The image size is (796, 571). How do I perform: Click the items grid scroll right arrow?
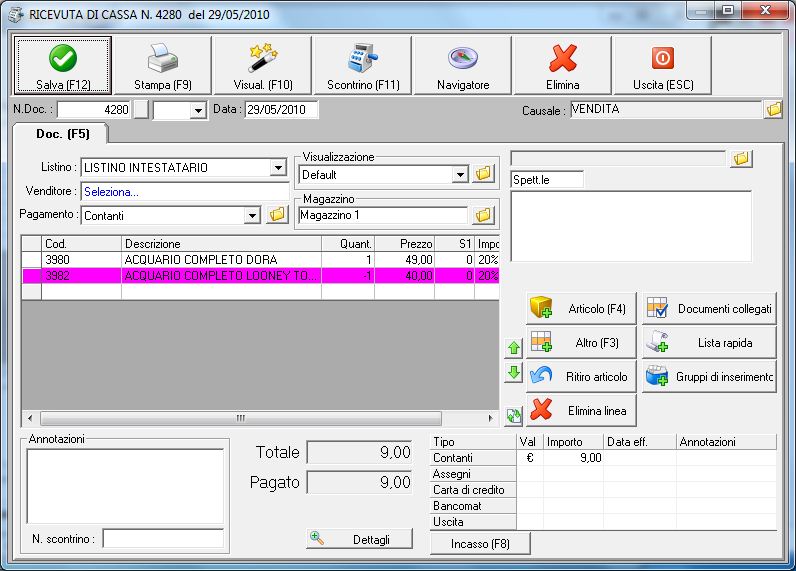pyautogui.click(x=490, y=418)
